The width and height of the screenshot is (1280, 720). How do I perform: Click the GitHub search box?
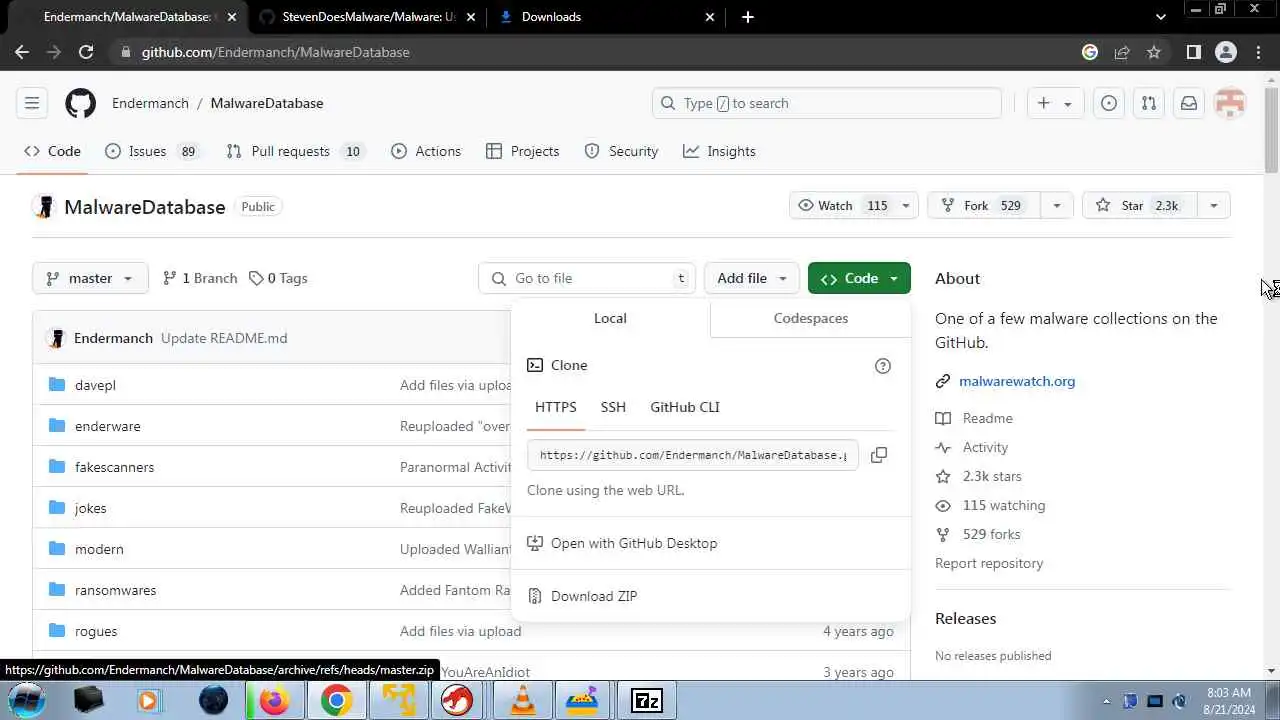tap(826, 103)
